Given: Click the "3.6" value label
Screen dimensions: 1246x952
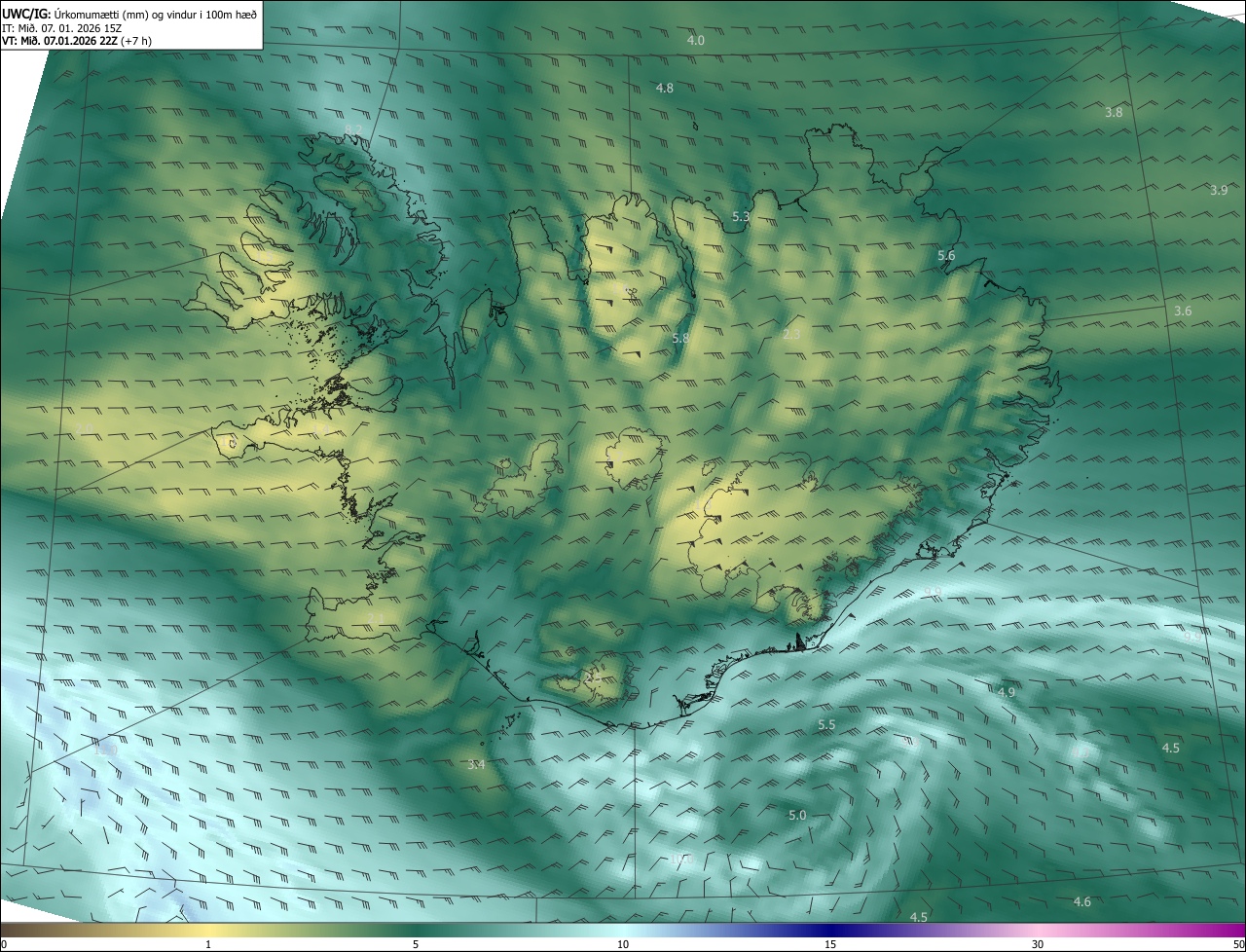Looking at the screenshot, I should [1183, 311].
